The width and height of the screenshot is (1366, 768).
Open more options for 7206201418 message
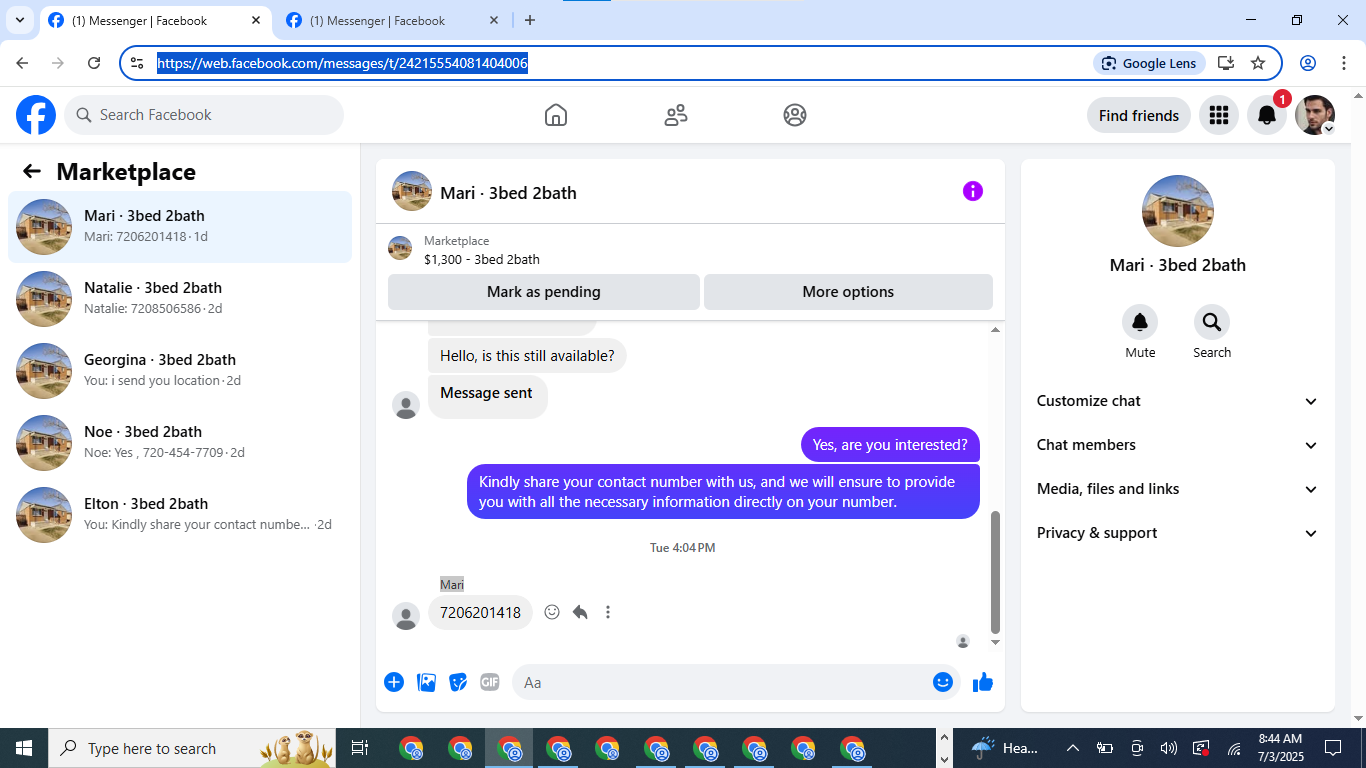tap(608, 612)
